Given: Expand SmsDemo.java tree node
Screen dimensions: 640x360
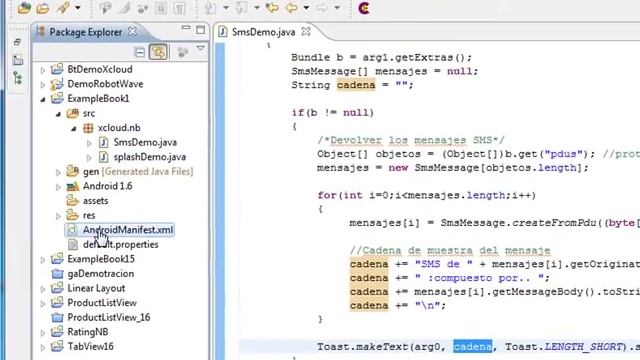Looking at the screenshot, I should click(89, 143).
